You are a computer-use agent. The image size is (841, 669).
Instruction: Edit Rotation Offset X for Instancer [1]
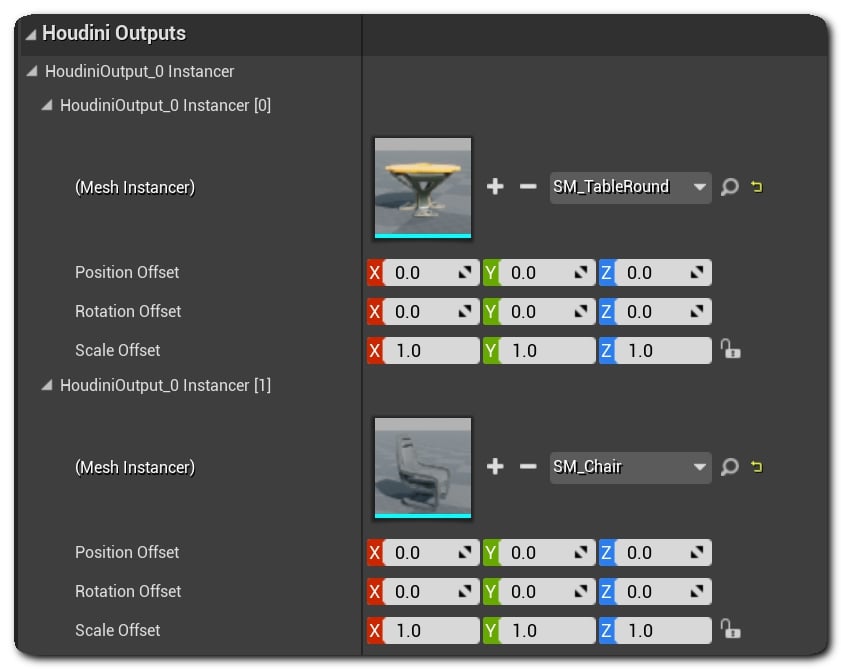point(431,592)
